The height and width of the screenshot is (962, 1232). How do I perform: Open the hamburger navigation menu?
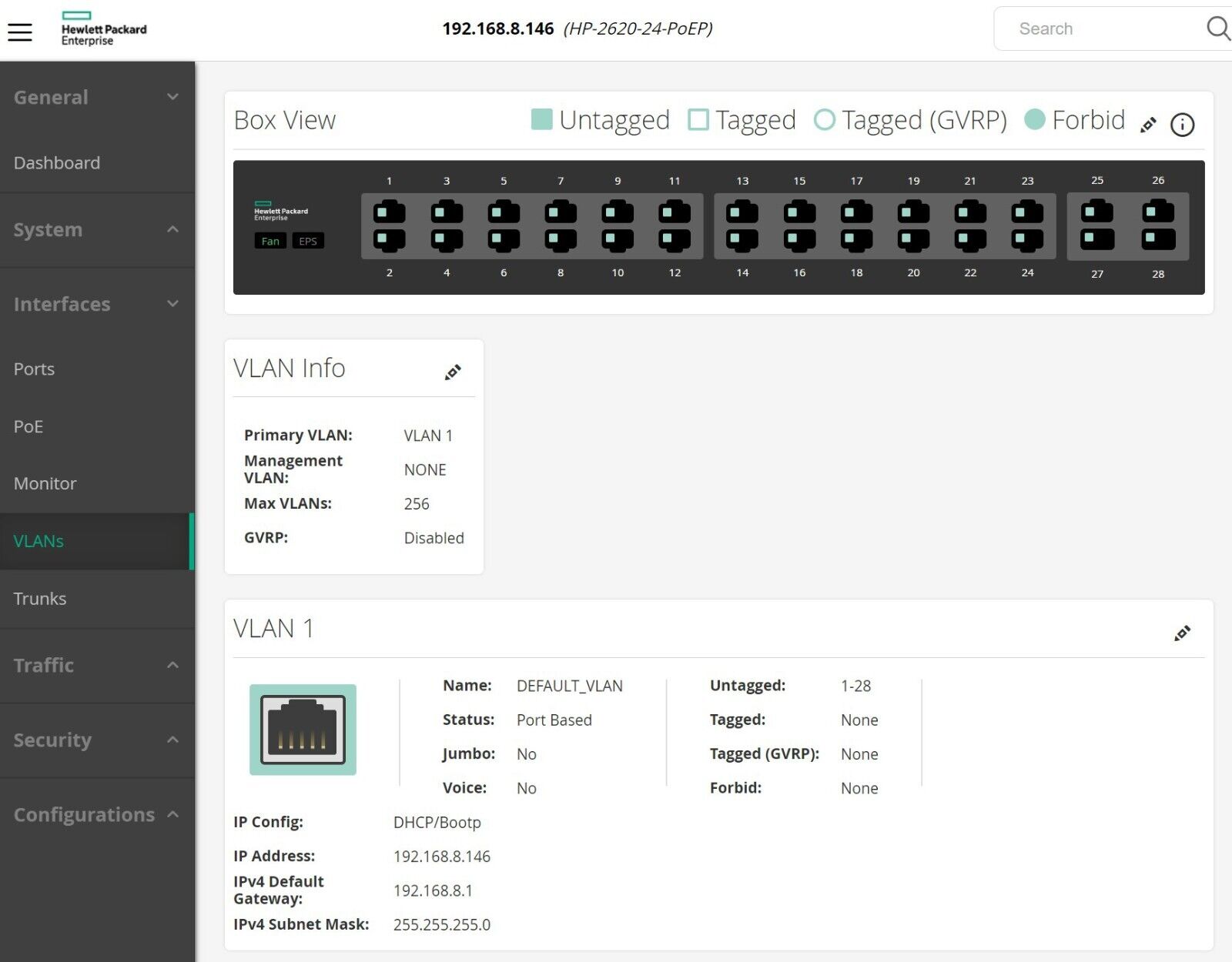(20, 32)
